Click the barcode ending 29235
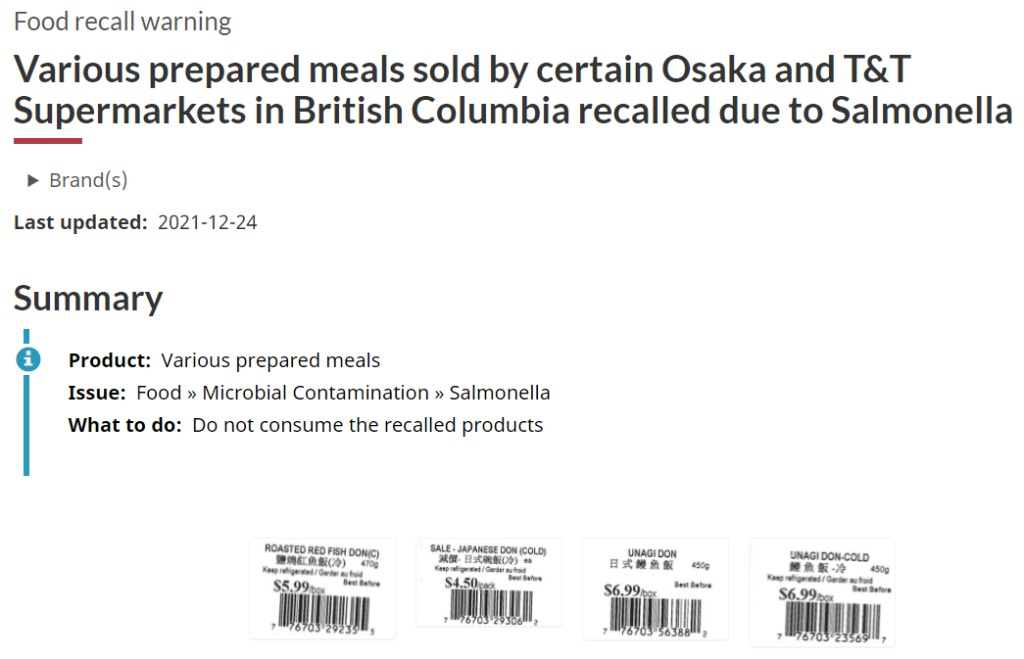The width and height of the screenshot is (1024, 659). pos(323,612)
